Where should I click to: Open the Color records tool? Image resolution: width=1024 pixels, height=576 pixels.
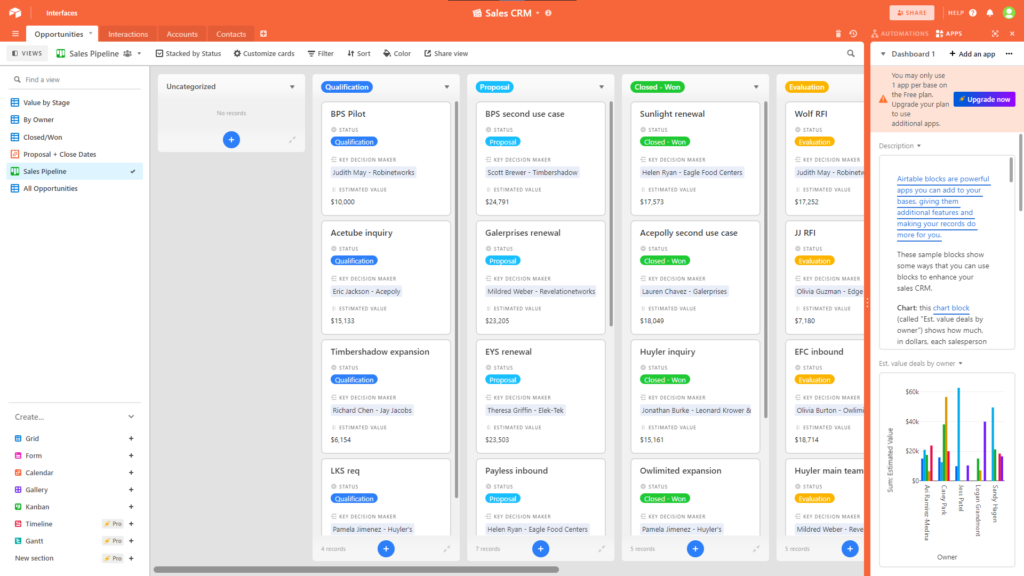[x=397, y=53]
